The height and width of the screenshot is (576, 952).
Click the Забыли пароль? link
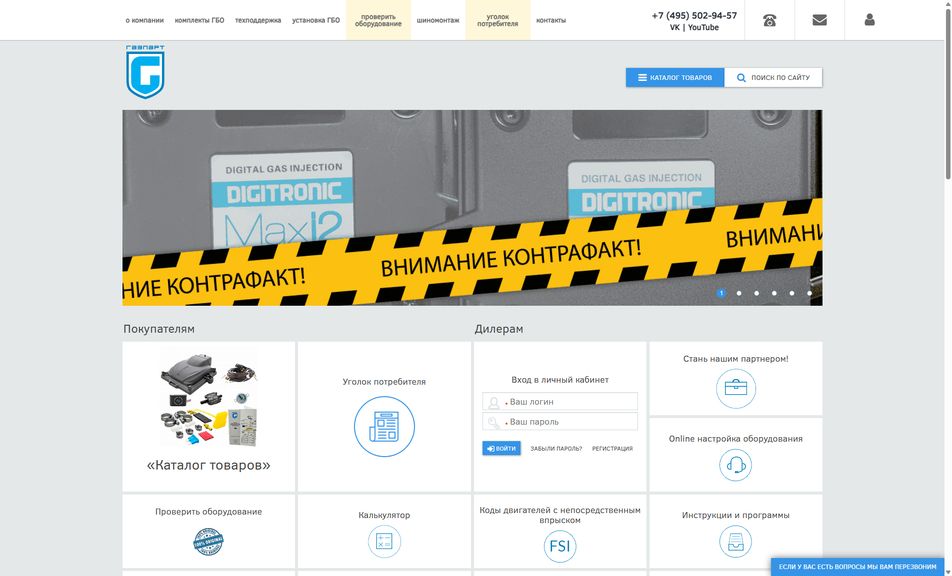pyautogui.click(x=556, y=449)
